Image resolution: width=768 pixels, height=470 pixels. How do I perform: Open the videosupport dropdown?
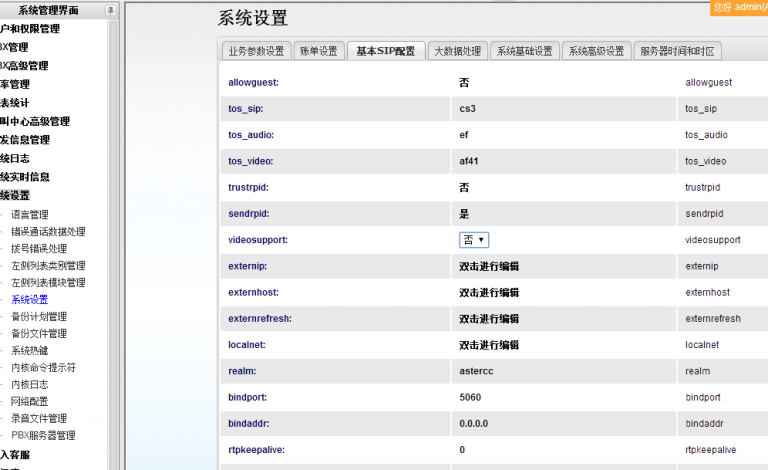point(474,240)
